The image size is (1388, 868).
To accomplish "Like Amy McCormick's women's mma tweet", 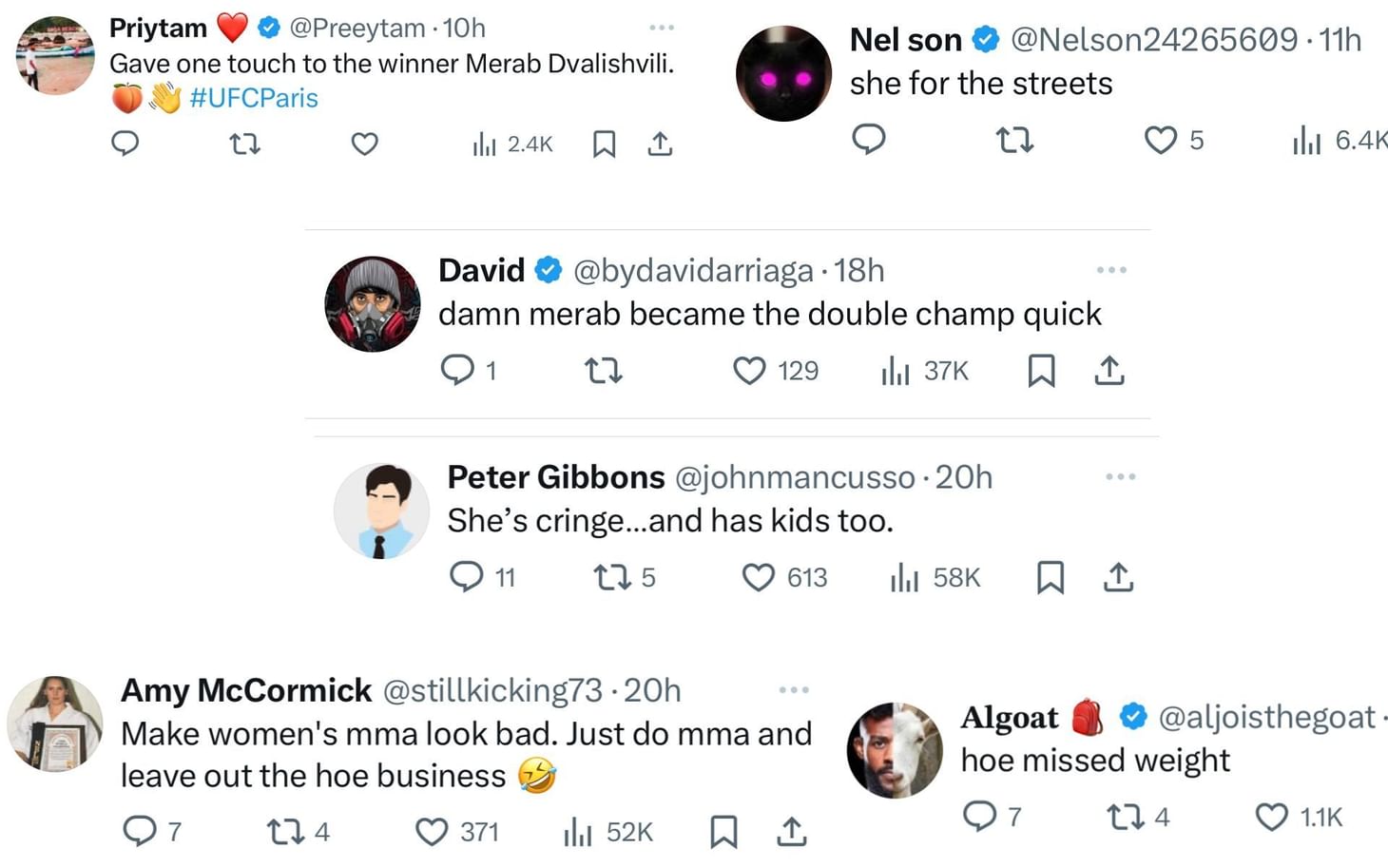I will [432, 832].
